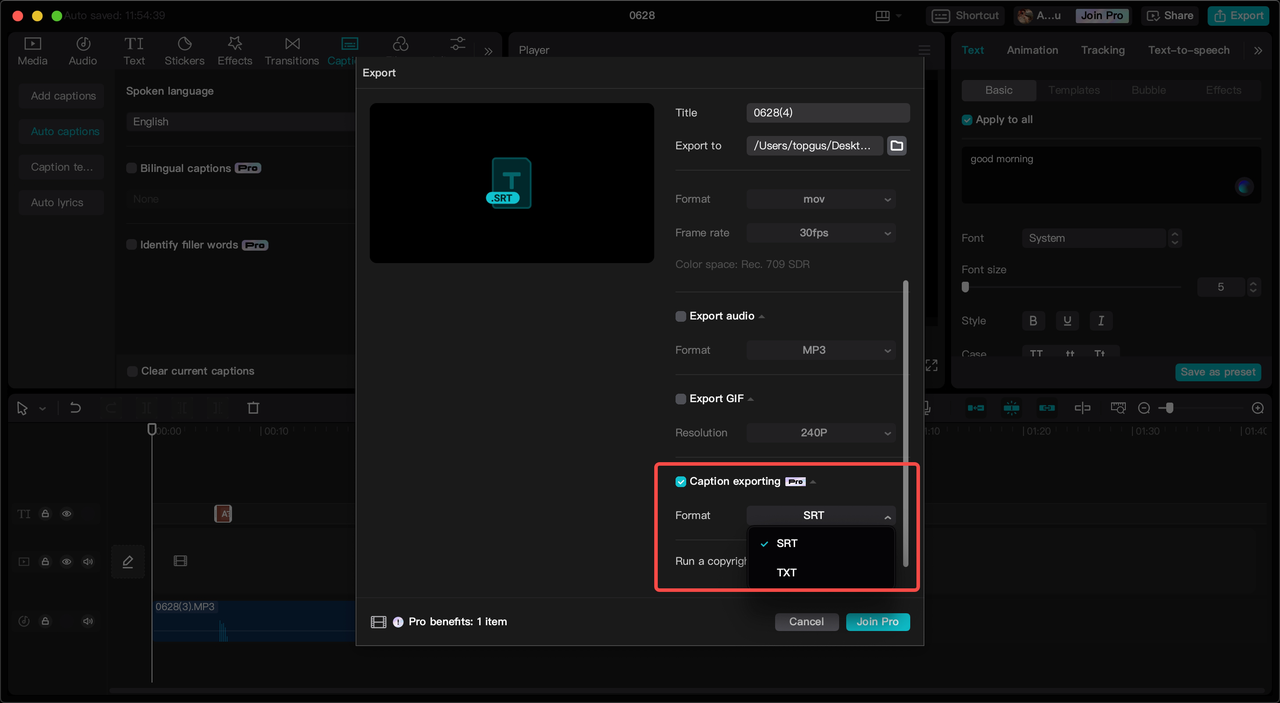Apply bold text style
The image size is (1280, 703).
point(1033,321)
